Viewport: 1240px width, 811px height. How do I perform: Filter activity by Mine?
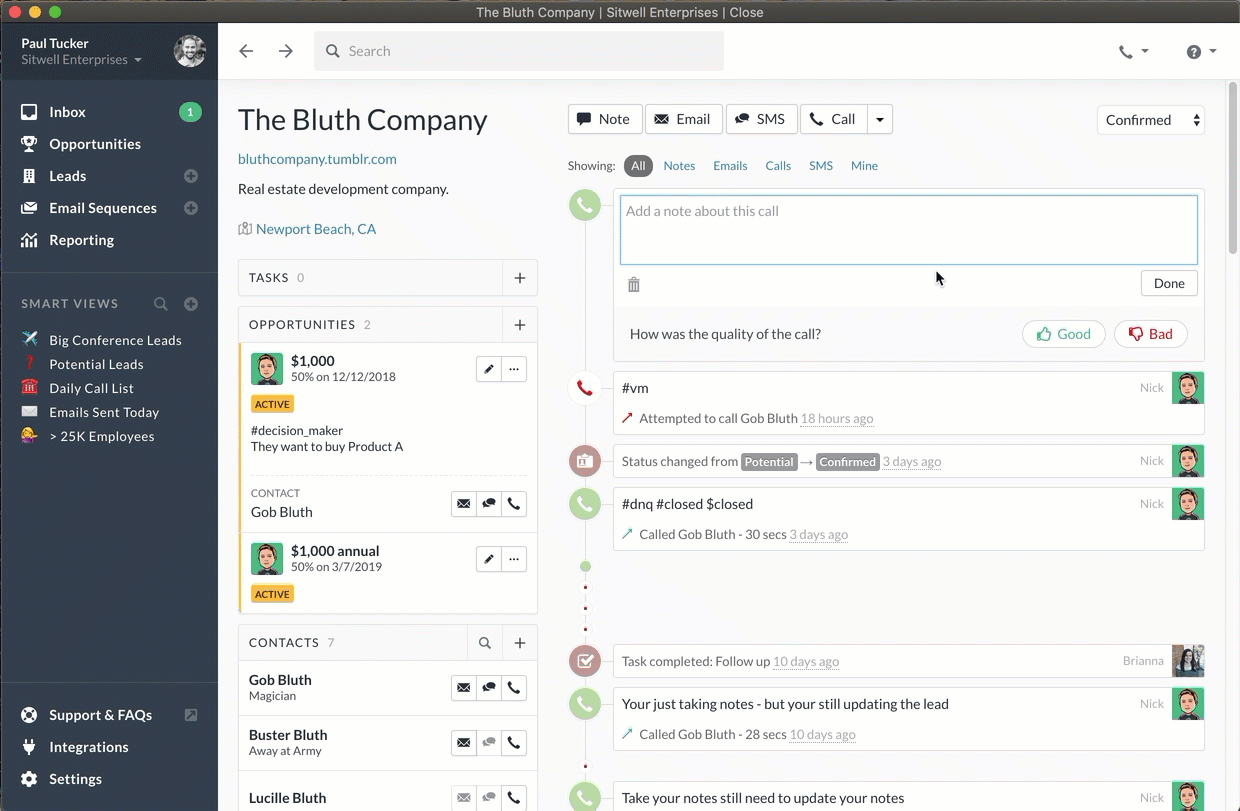click(x=864, y=166)
